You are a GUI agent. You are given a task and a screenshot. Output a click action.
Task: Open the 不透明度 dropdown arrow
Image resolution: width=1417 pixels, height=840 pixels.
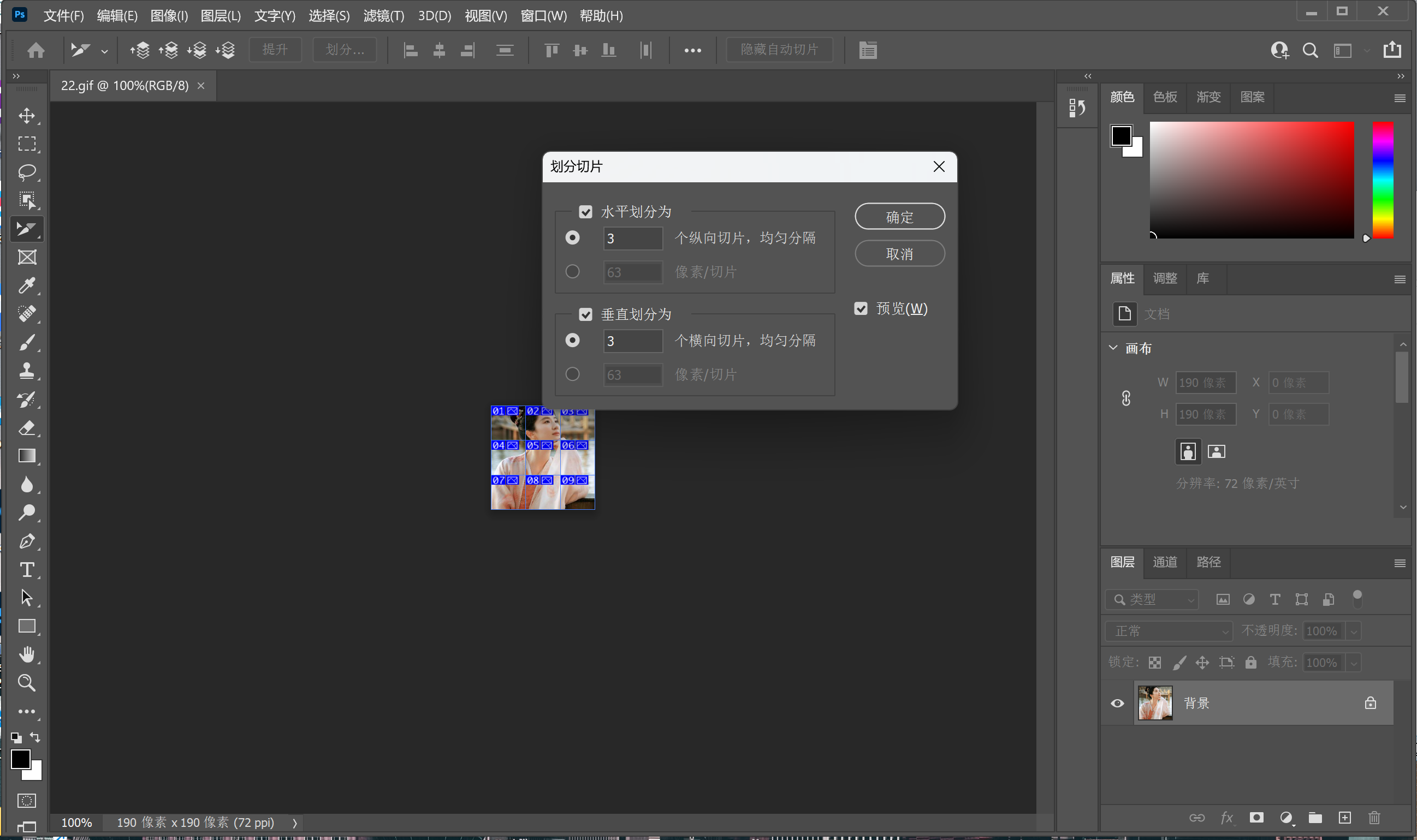[x=1354, y=631]
